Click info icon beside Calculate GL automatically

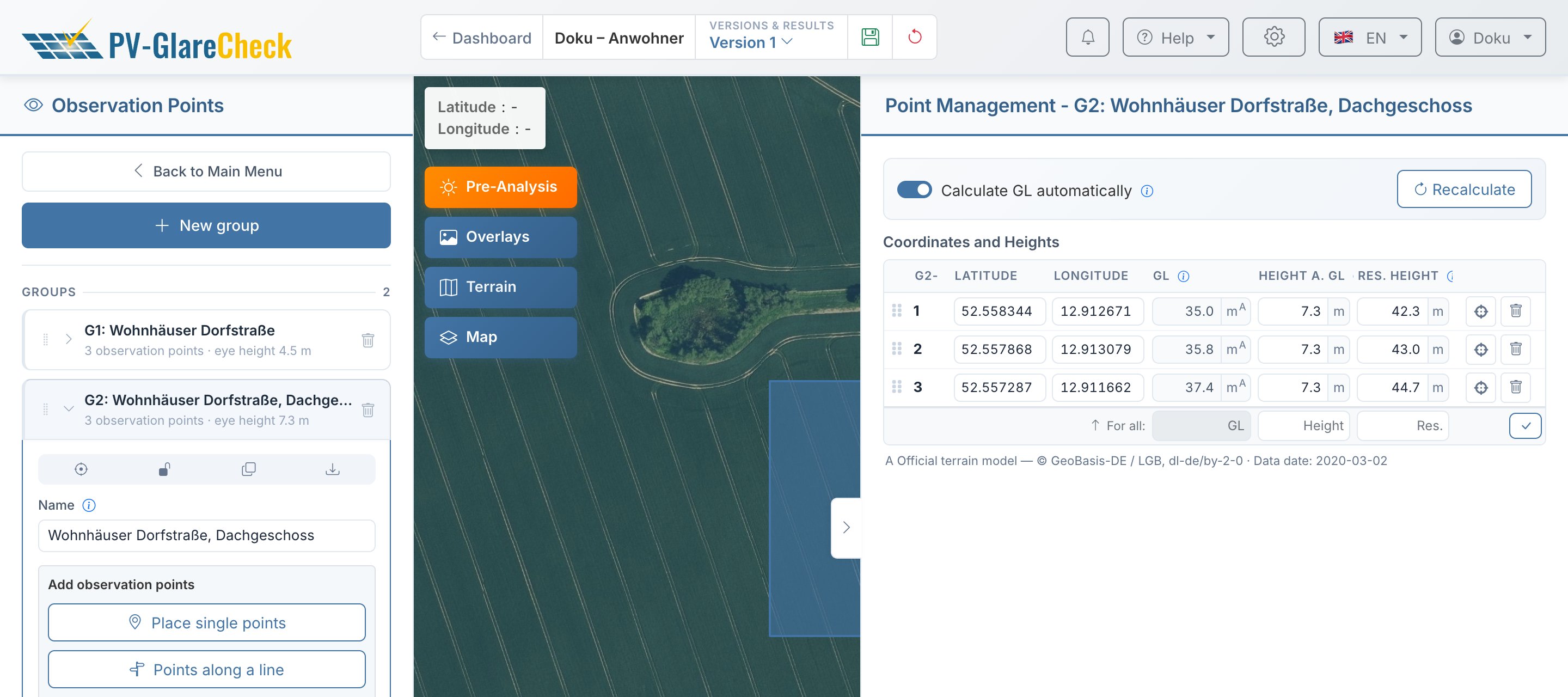coord(1147,191)
